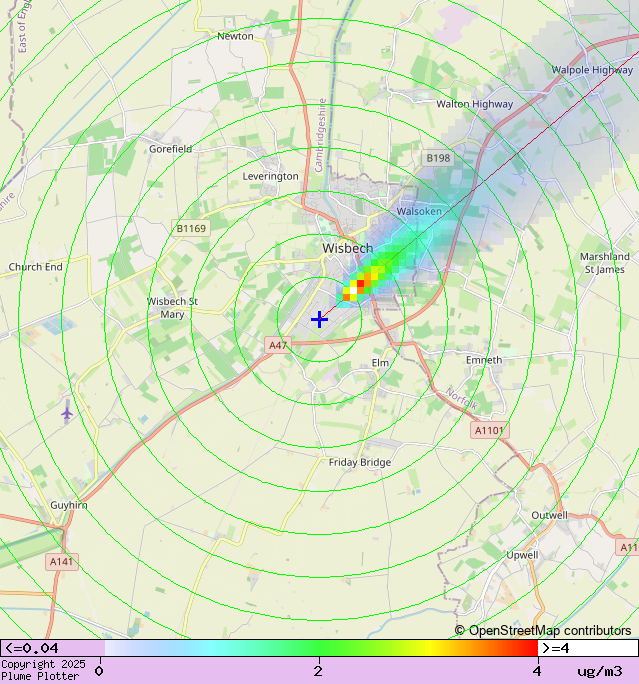Image resolution: width=639 pixels, height=684 pixels.
Task: Click the <=0.04 legend swatch
Action: point(52,648)
